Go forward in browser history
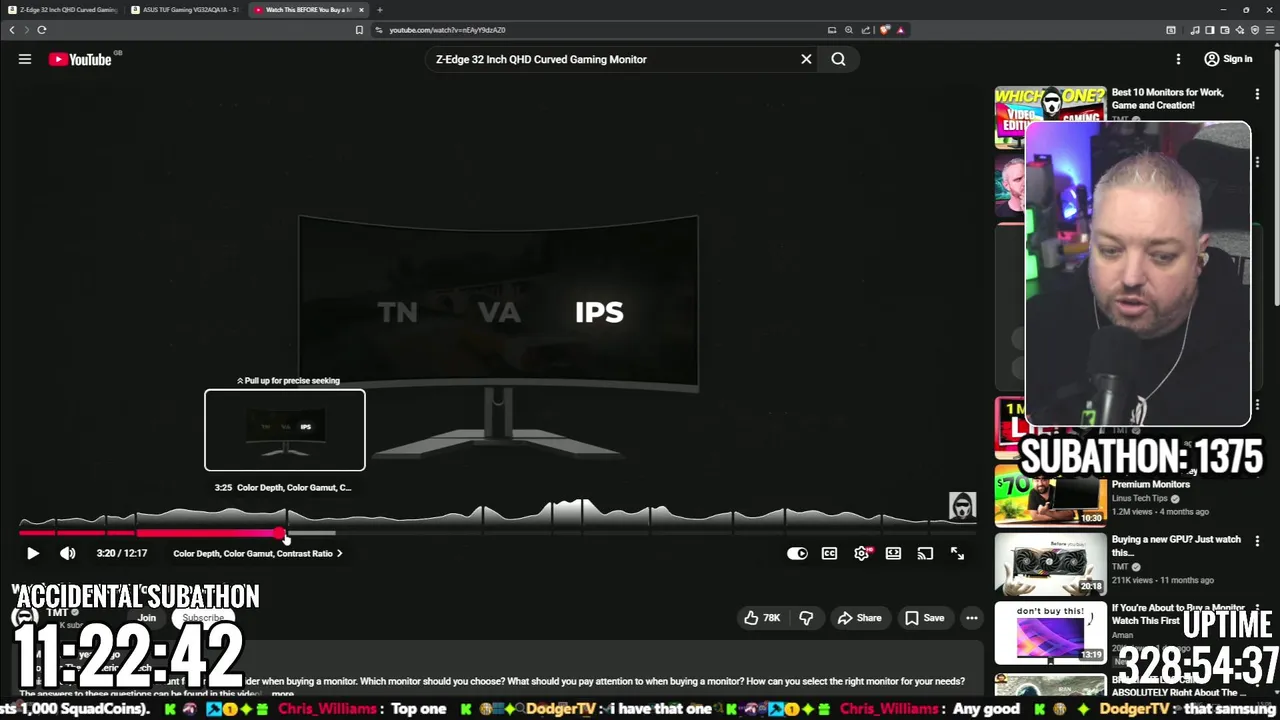 [x=27, y=30]
